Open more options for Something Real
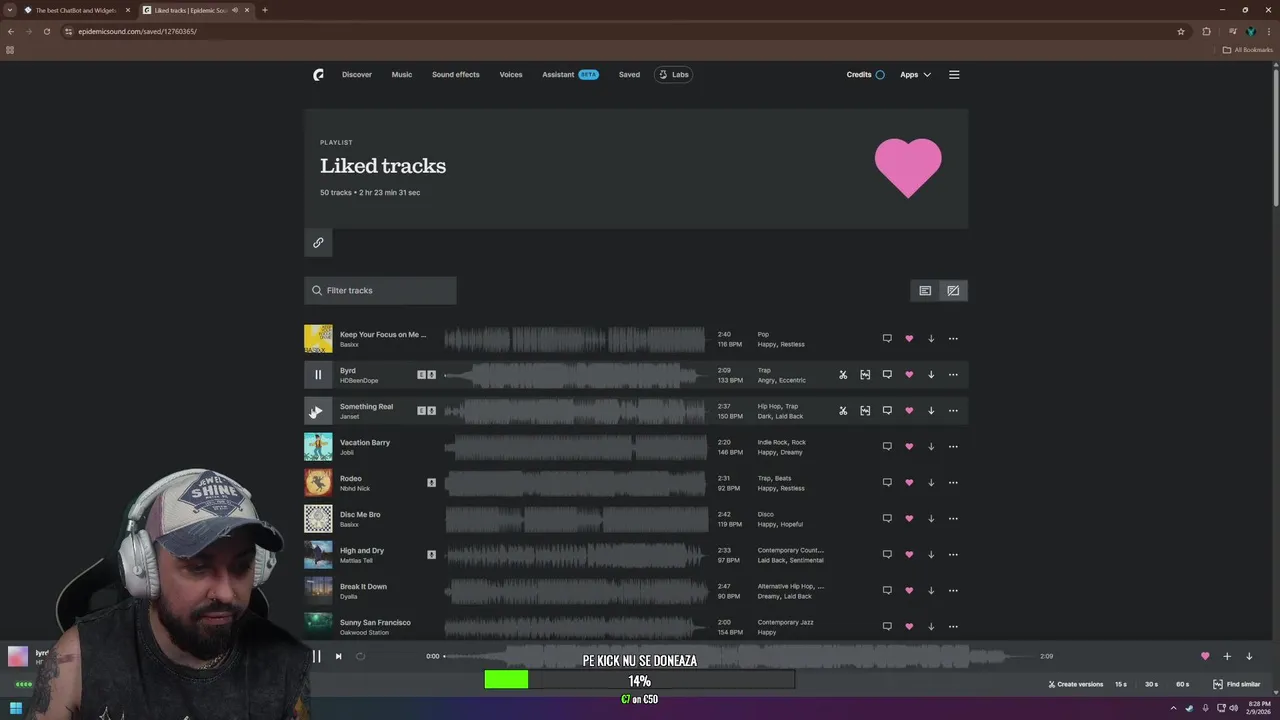 [953, 411]
